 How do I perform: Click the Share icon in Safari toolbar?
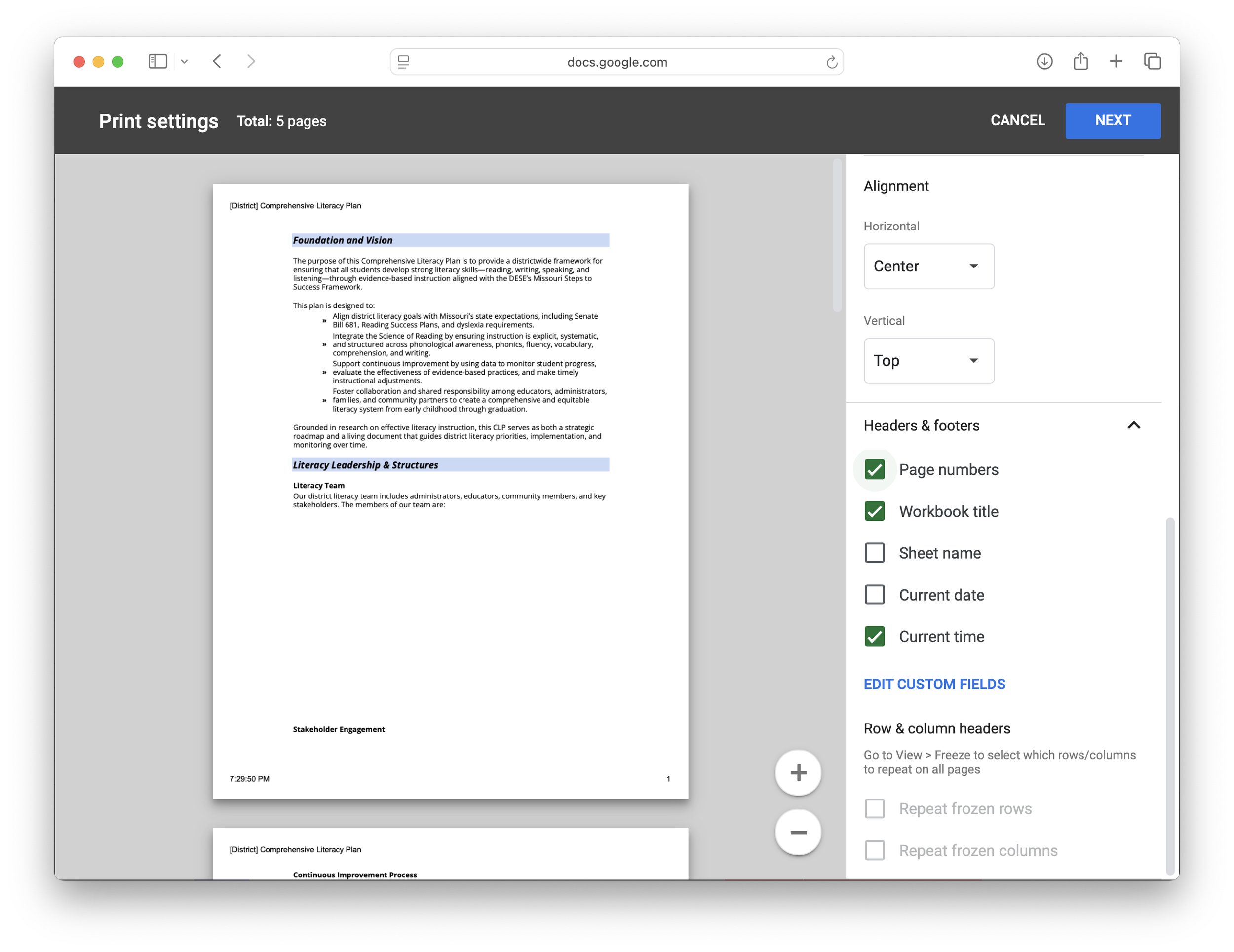tap(1080, 61)
